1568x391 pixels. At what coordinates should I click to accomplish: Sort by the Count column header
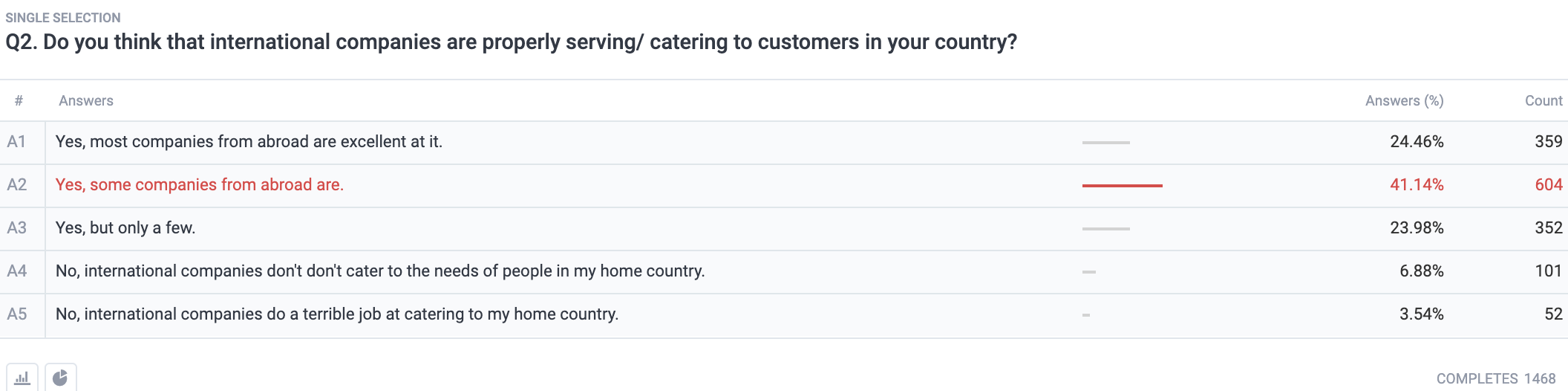[x=1543, y=101]
